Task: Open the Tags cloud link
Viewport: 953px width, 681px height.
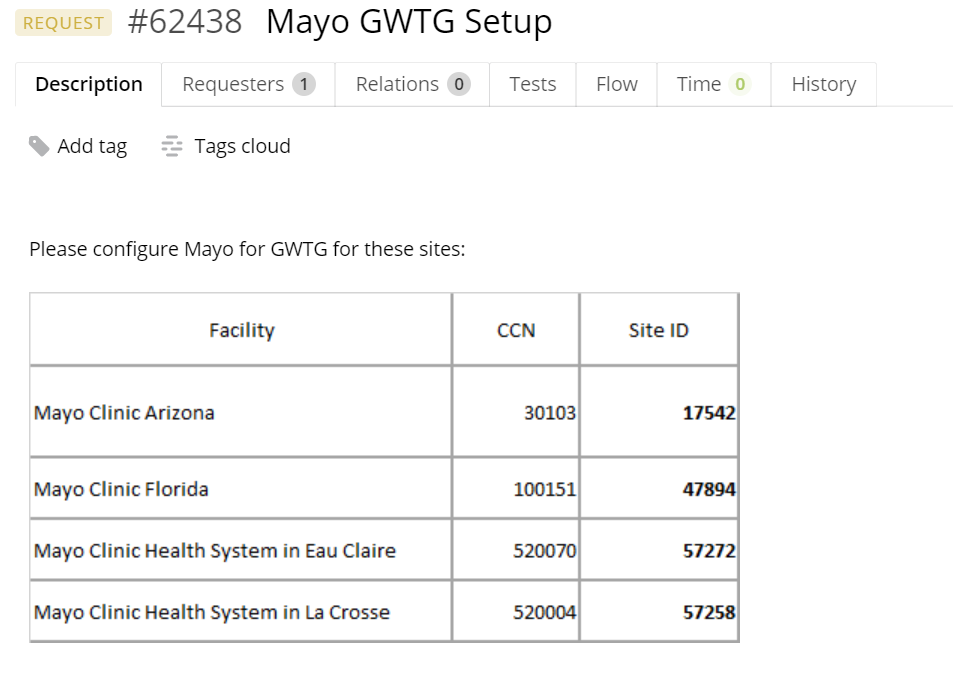Action: (x=242, y=147)
